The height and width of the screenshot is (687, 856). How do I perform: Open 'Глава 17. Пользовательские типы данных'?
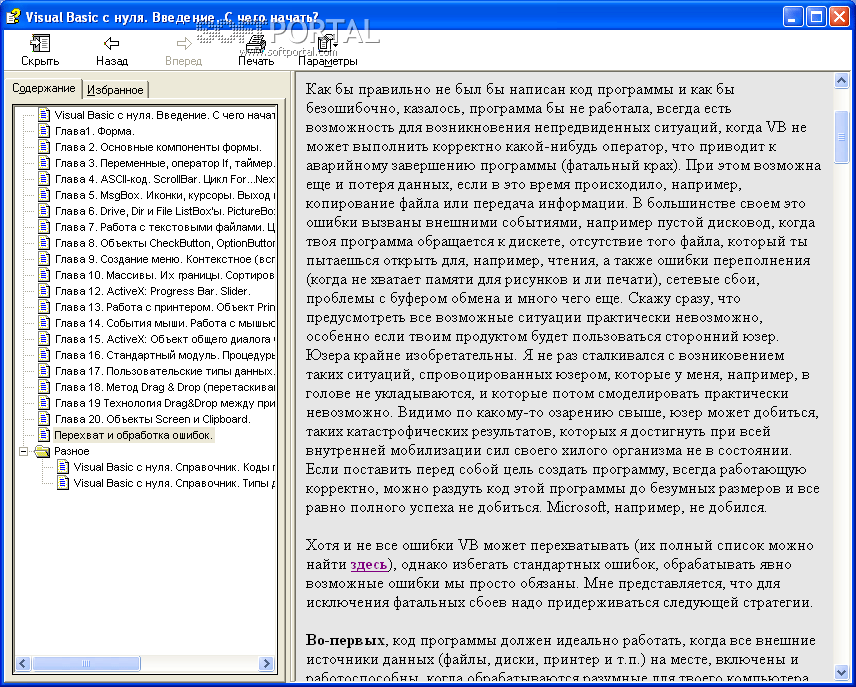coord(165,371)
